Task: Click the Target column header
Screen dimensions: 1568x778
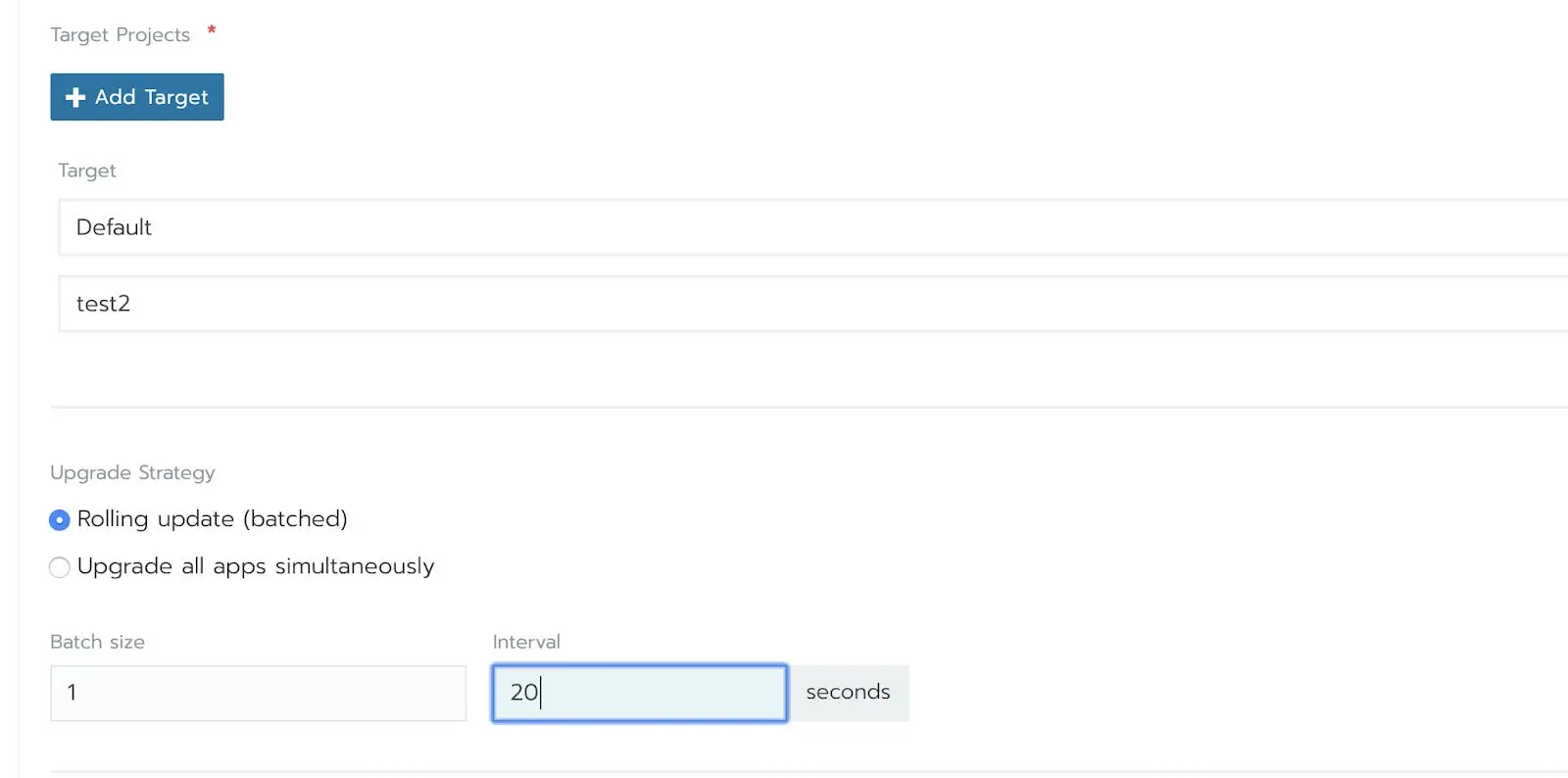Action: (86, 170)
